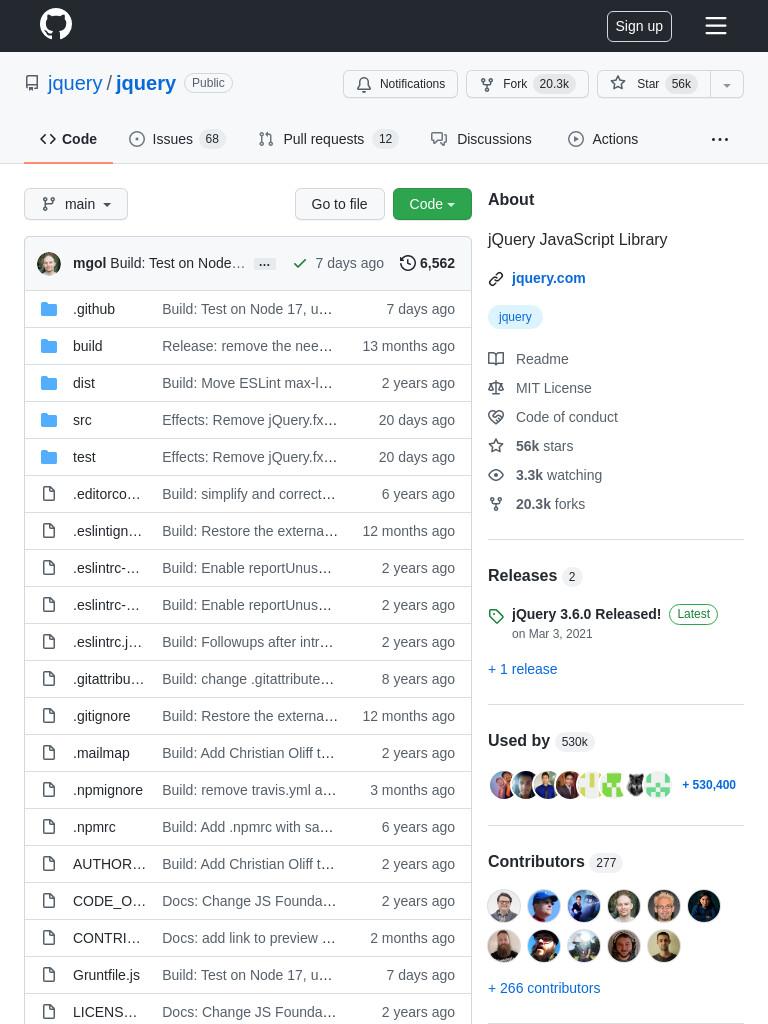
Task: Click the dist folder icon
Action: [x=49, y=383]
